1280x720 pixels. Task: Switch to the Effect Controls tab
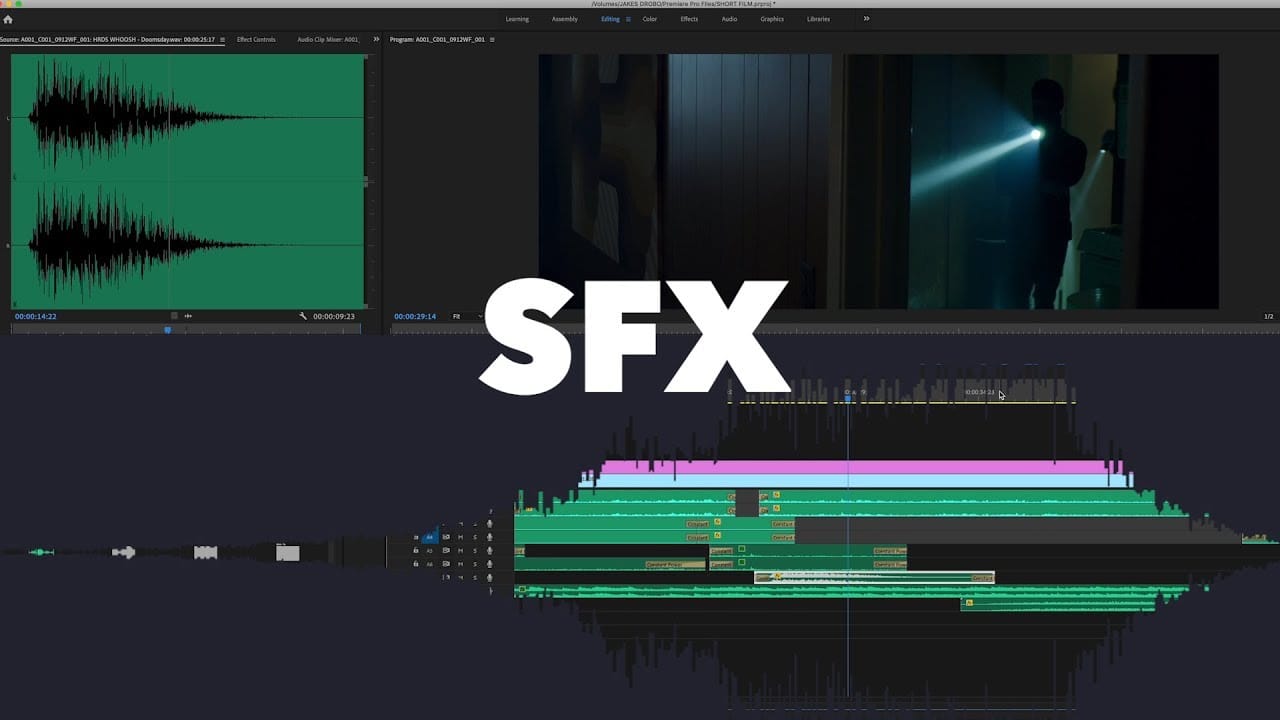(257, 39)
